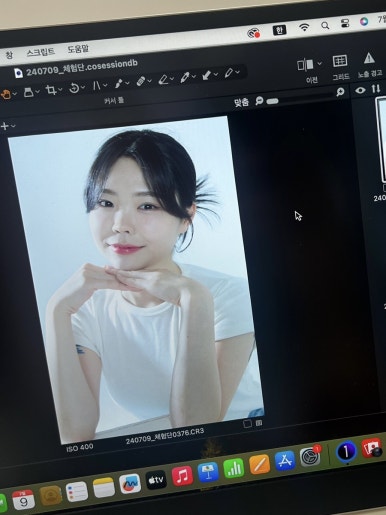Open Keynote from the Dock
This screenshot has width=386, height=515.
click(x=208, y=472)
